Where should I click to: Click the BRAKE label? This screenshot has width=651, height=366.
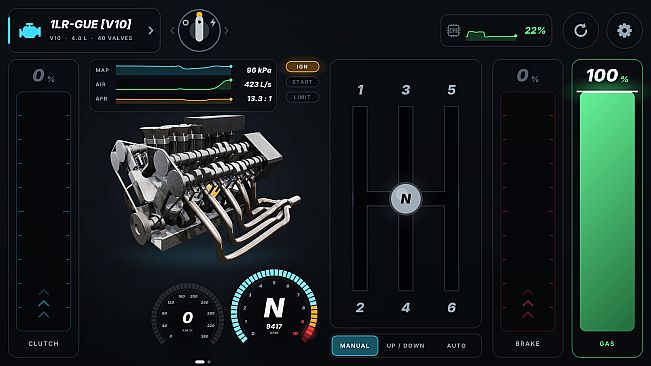(528, 344)
